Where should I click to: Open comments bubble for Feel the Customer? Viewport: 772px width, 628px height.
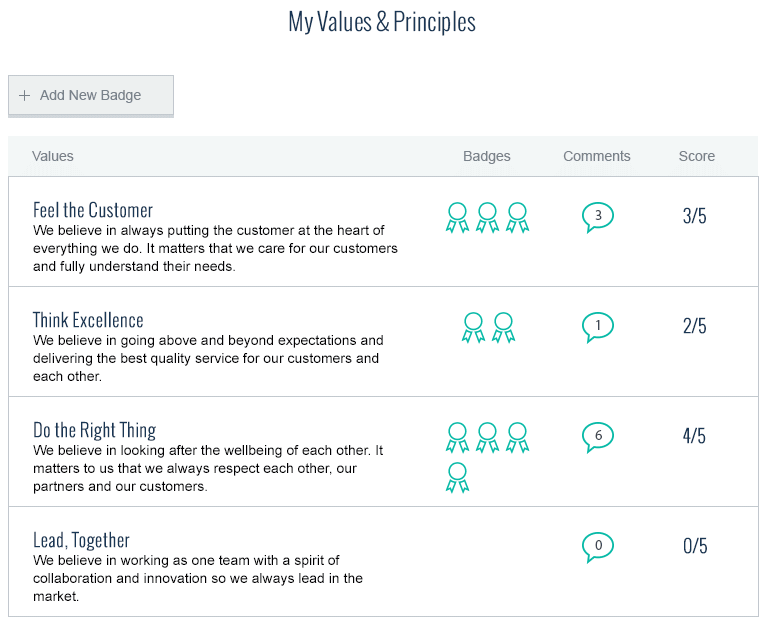(598, 216)
